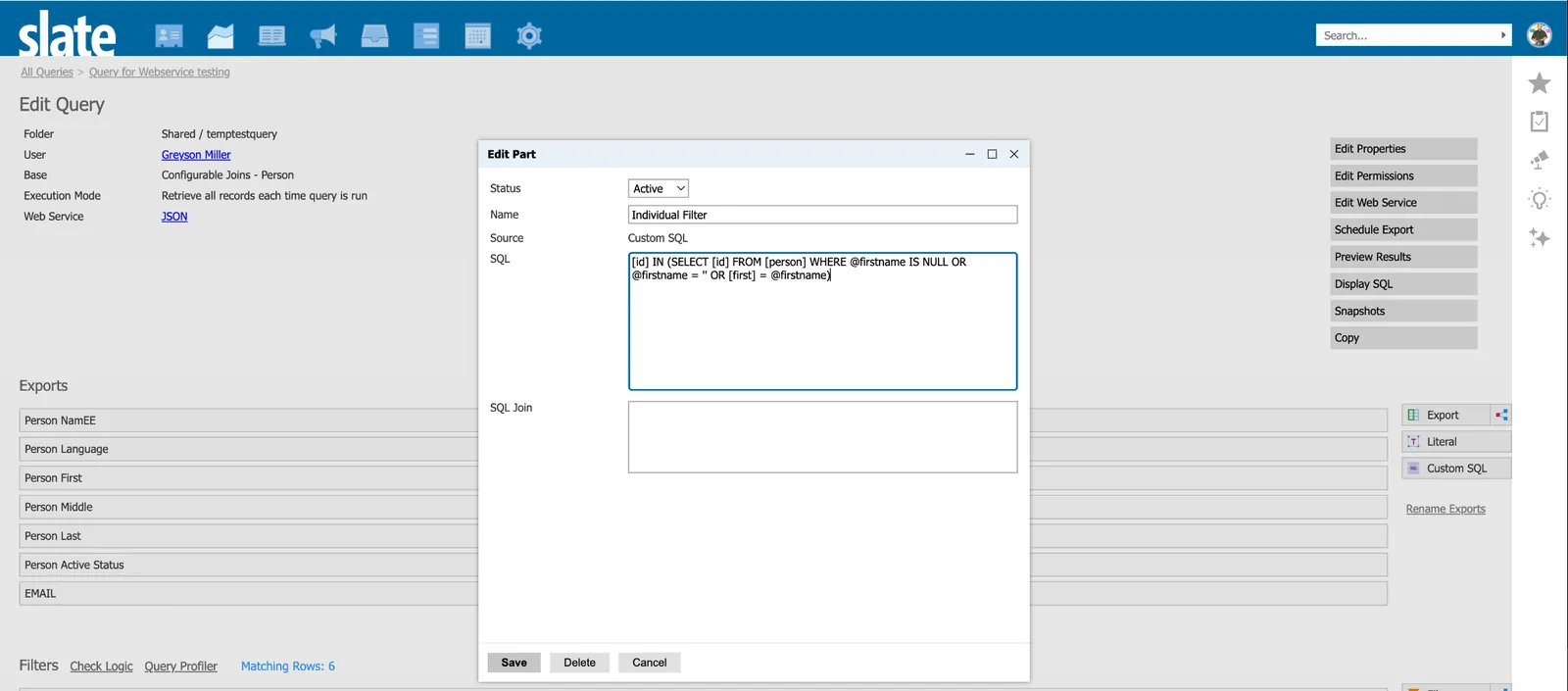1568x691 pixels.
Task: Select the Person Middle export row
Action: pos(703,507)
